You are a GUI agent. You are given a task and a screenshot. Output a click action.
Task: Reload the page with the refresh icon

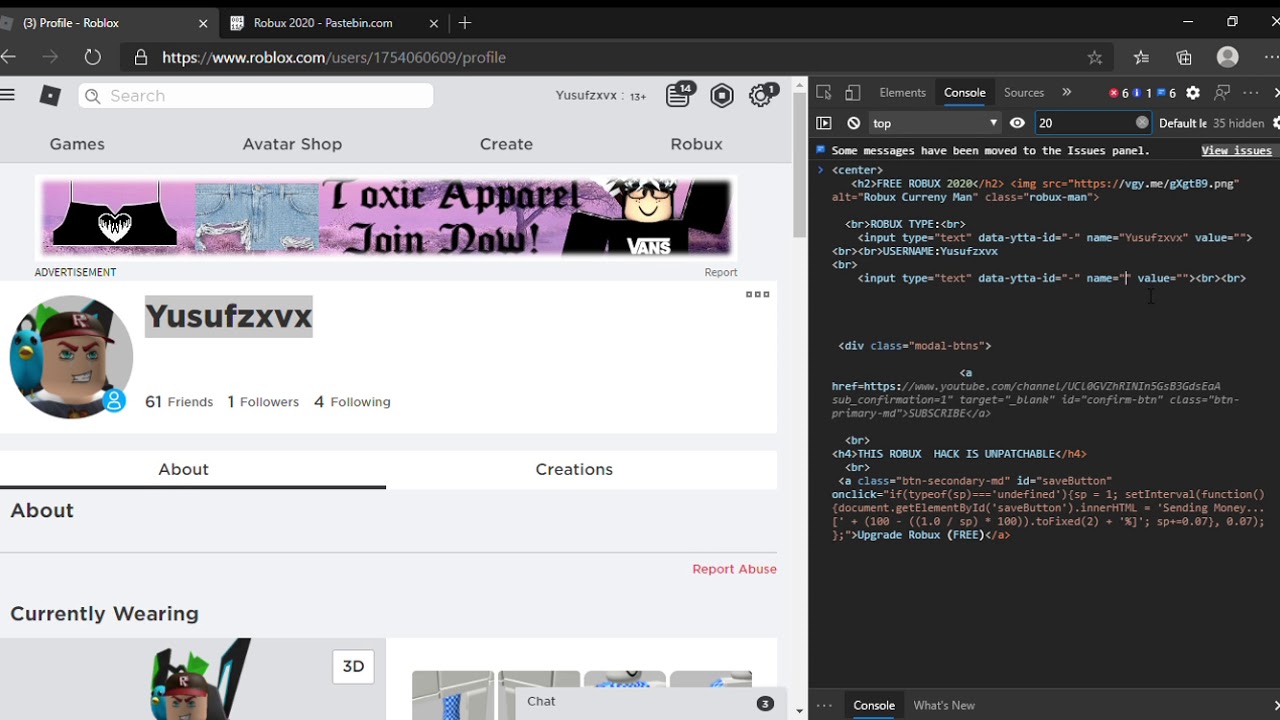tap(93, 57)
